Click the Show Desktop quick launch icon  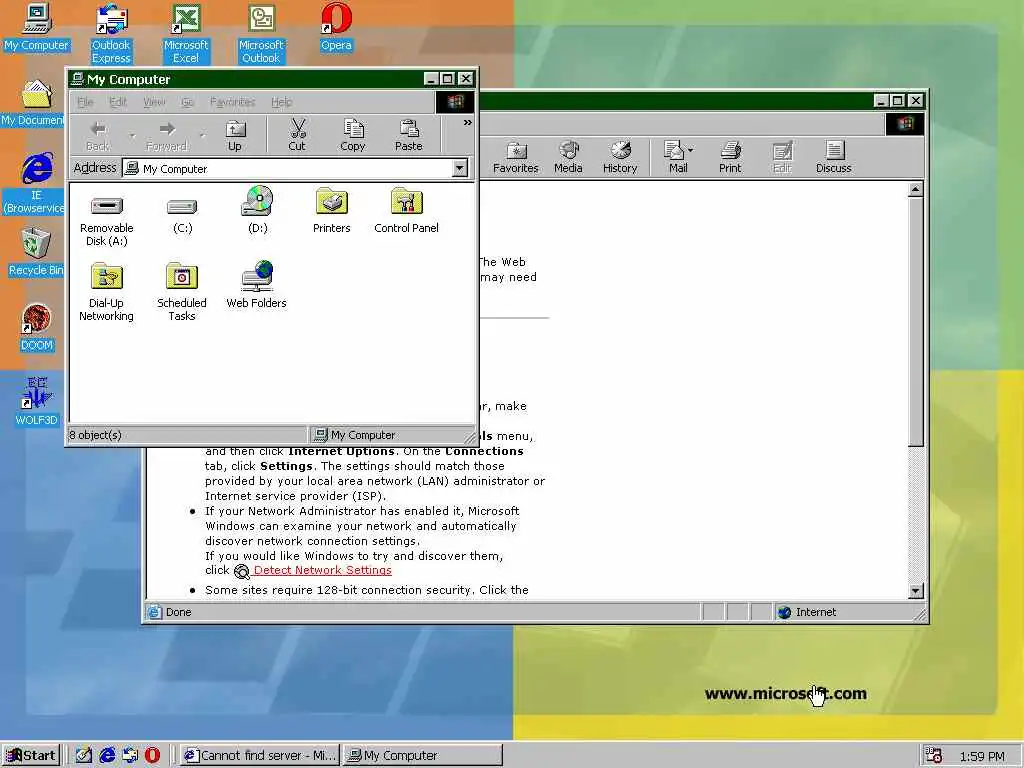84,755
